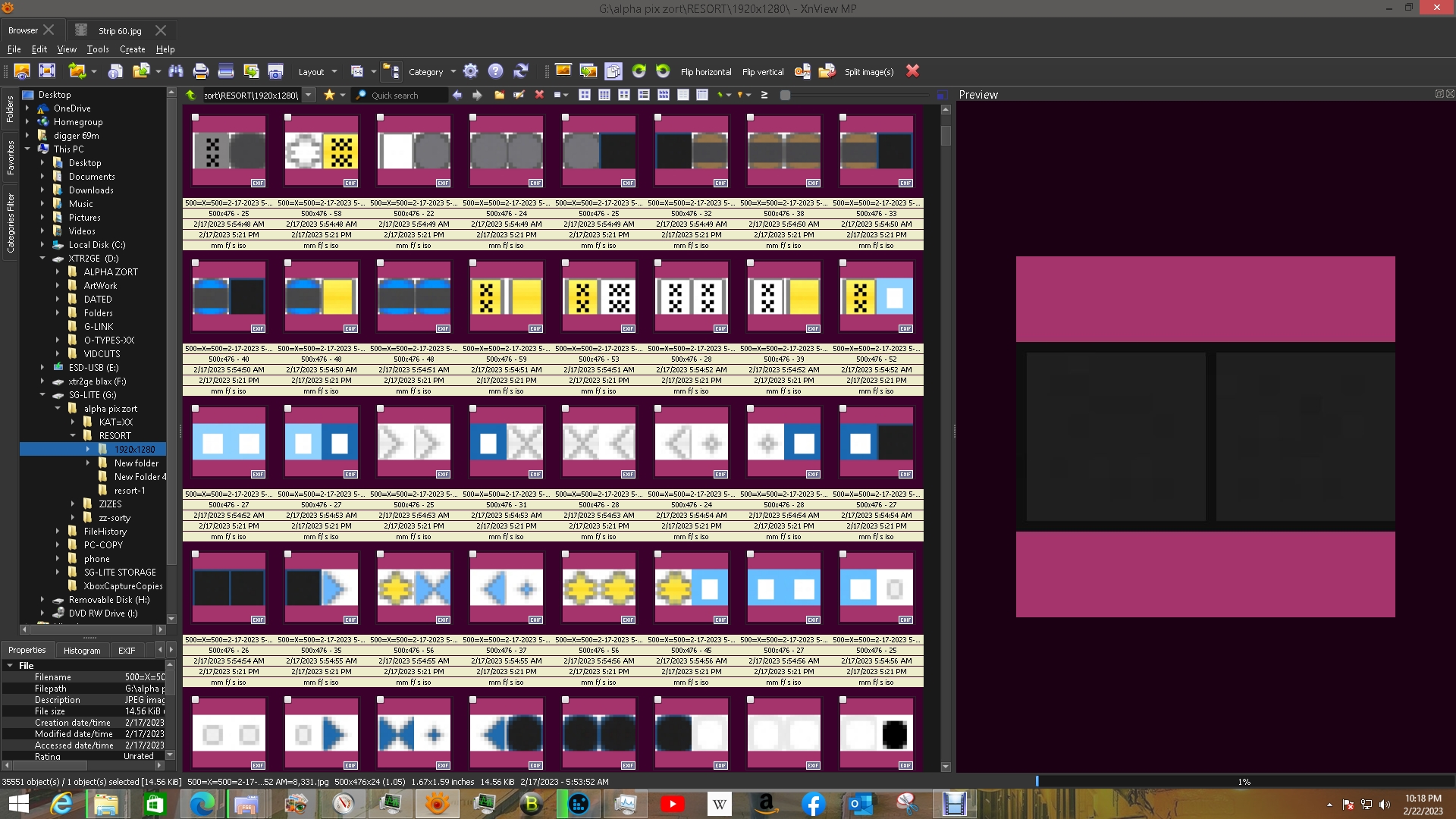Open the Layout dropdown
The width and height of the screenshot is (1456, 819).
pyautogui.click(x=317, y=72)
